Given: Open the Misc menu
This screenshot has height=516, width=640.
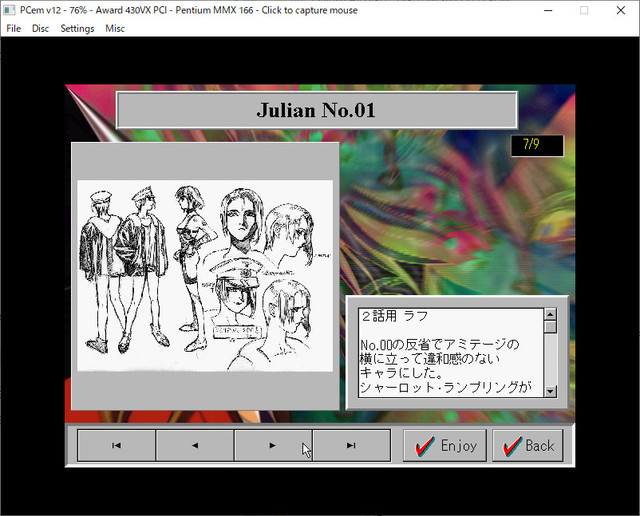Looking at the screenshot, I should (115, 29).
